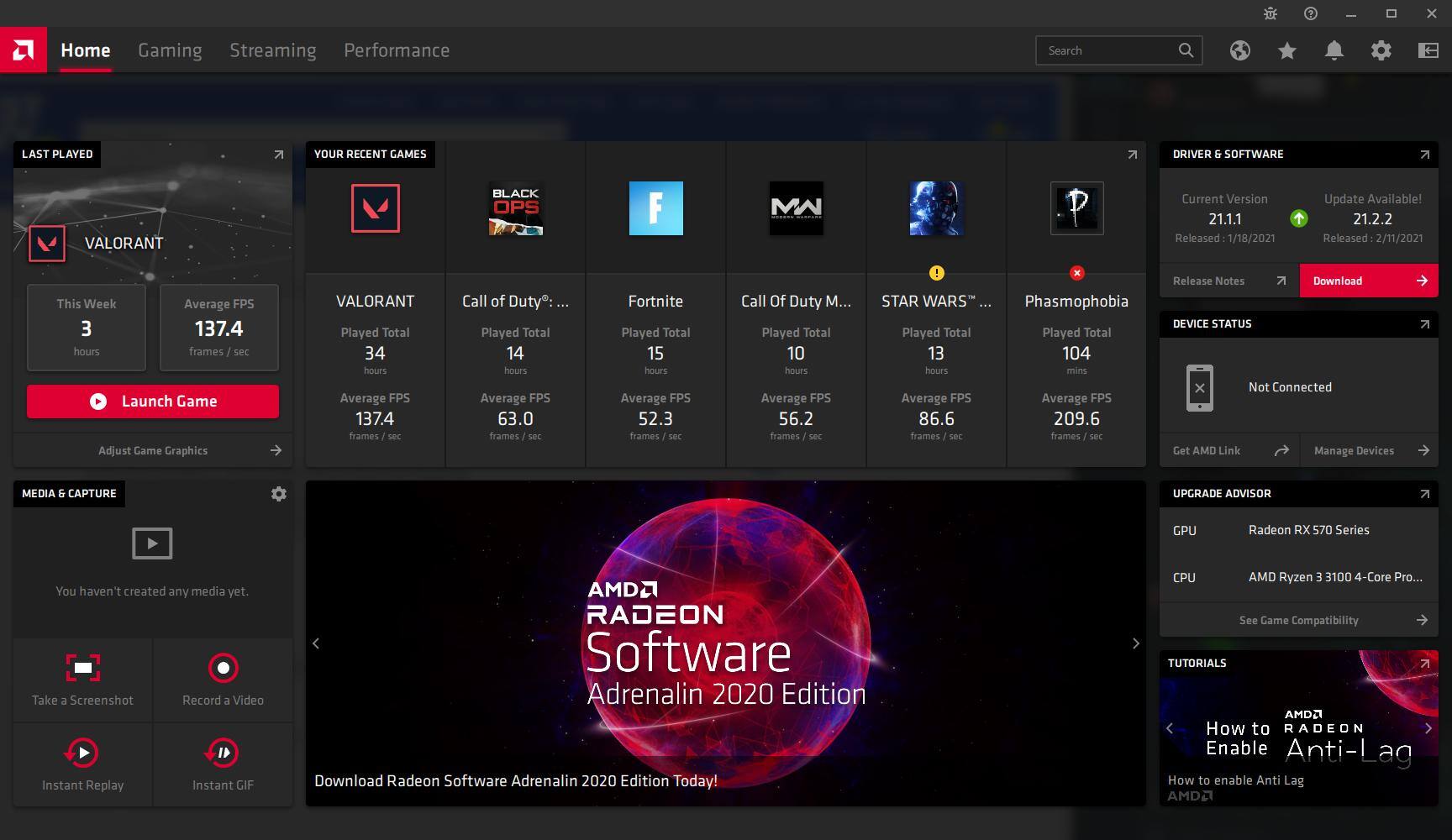This screenshot has width=1452, height=840.
Task: Start Record a Video capture
Action: pyautogui.click(x=223, y=669)
